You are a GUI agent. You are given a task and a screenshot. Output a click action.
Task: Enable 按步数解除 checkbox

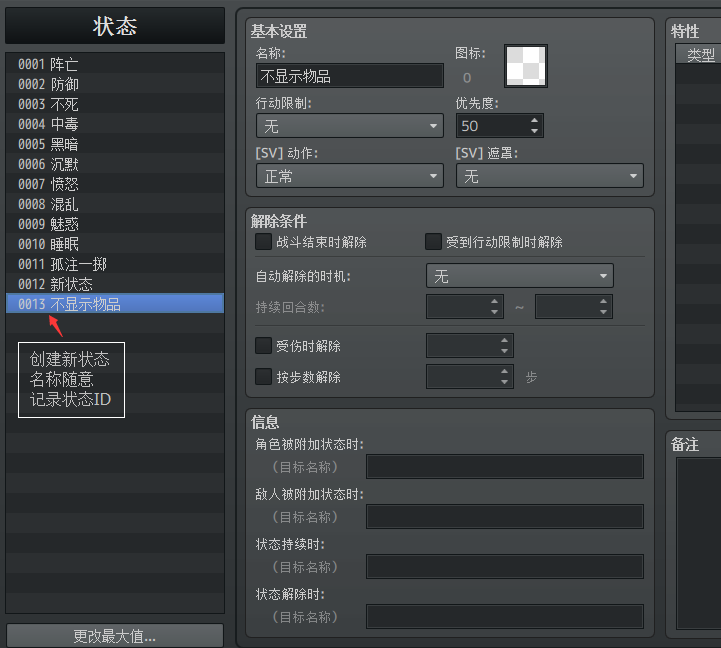pyautogui.click(x=263, y=376)
